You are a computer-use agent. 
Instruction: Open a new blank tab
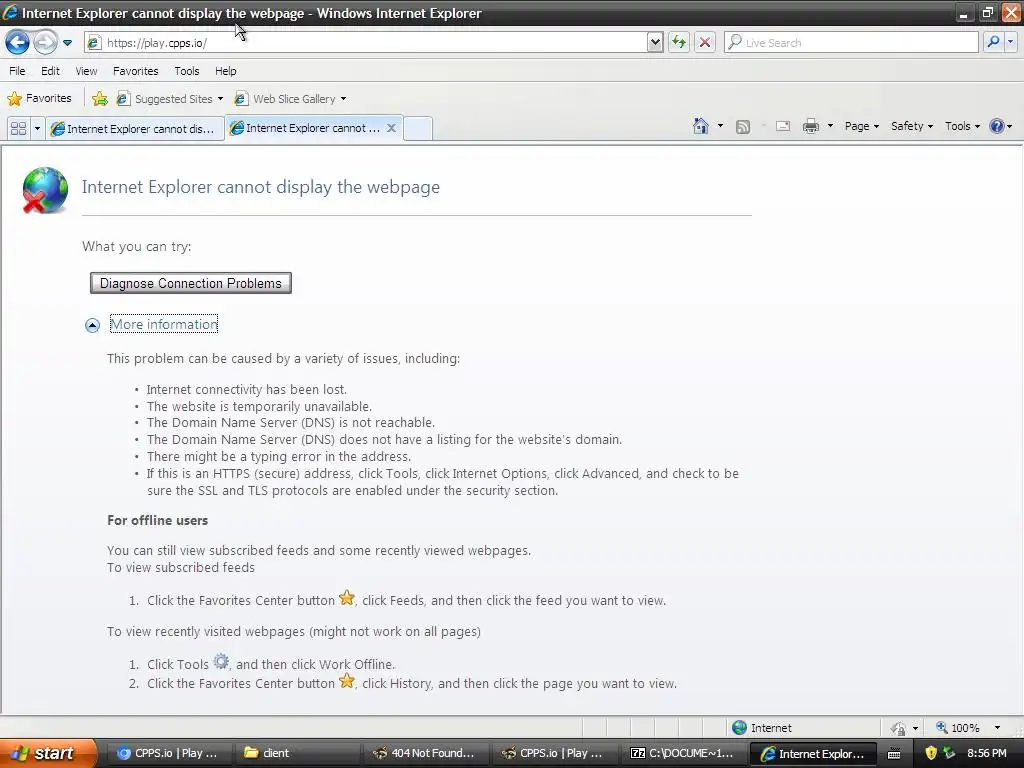[x=418, y=128]
